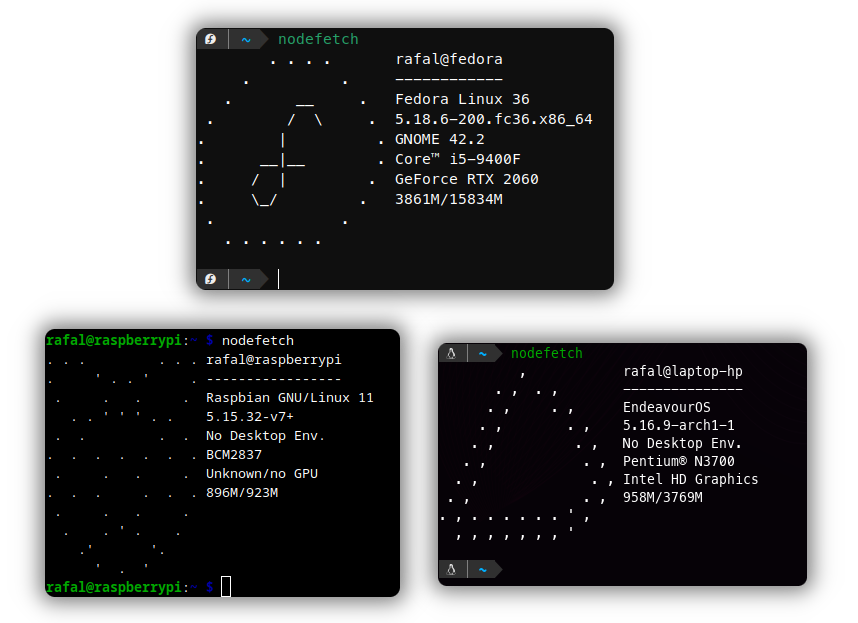This screenshot has height=623, width=858.
Task: Click the EndeavourOS line
Action: pyautogui.click(x=666, y=407)
